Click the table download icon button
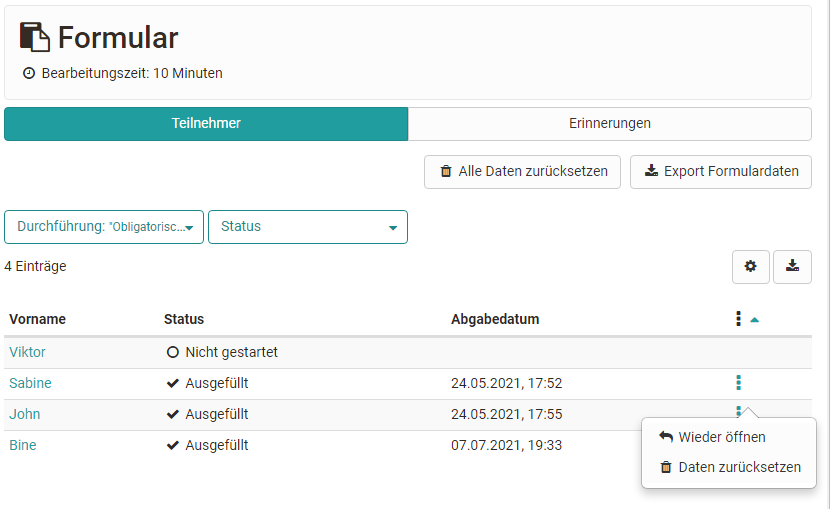This screenshot has width=830, height=509. coord(792,267)
